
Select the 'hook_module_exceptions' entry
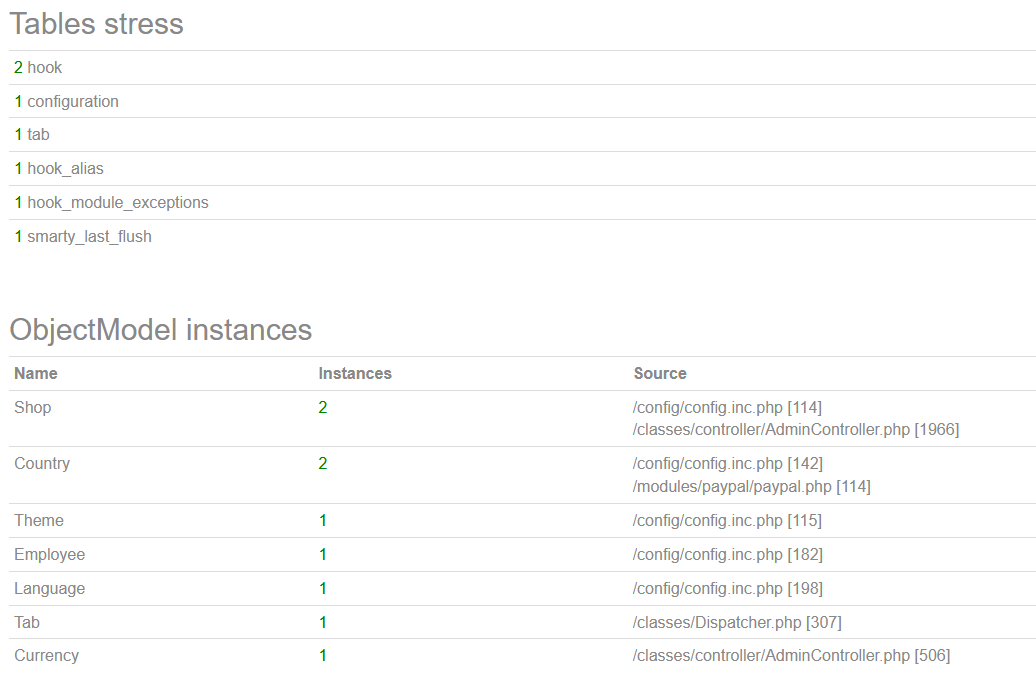tap(117, 203)
